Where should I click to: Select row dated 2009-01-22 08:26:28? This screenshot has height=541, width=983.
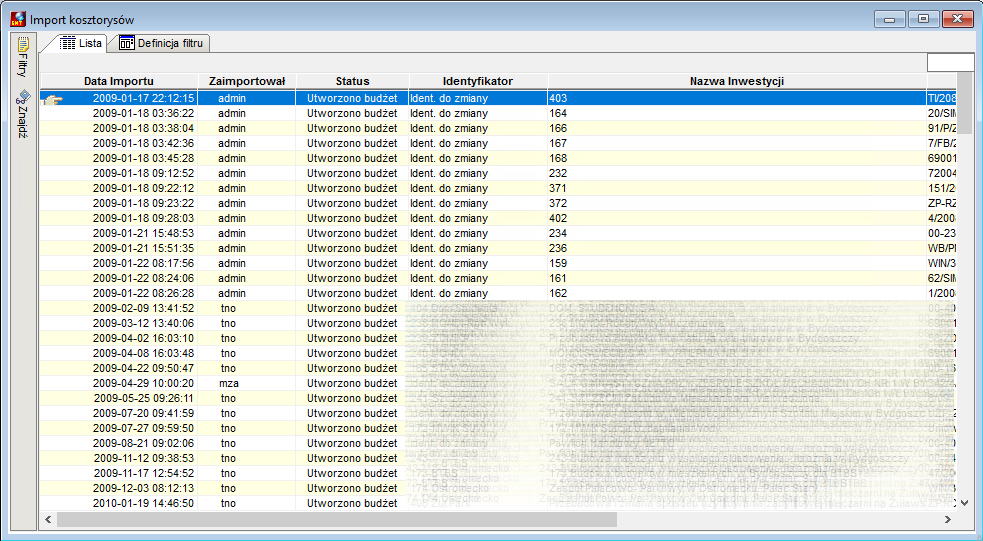(498, 294)
